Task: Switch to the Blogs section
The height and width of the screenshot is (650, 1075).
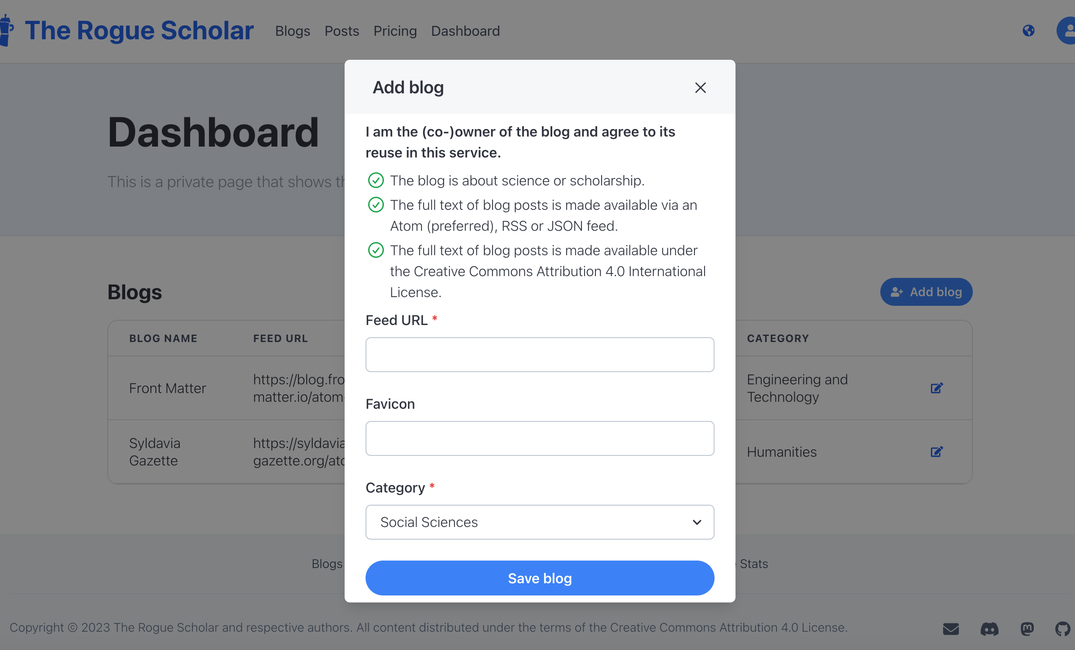Action: point(292,31)
